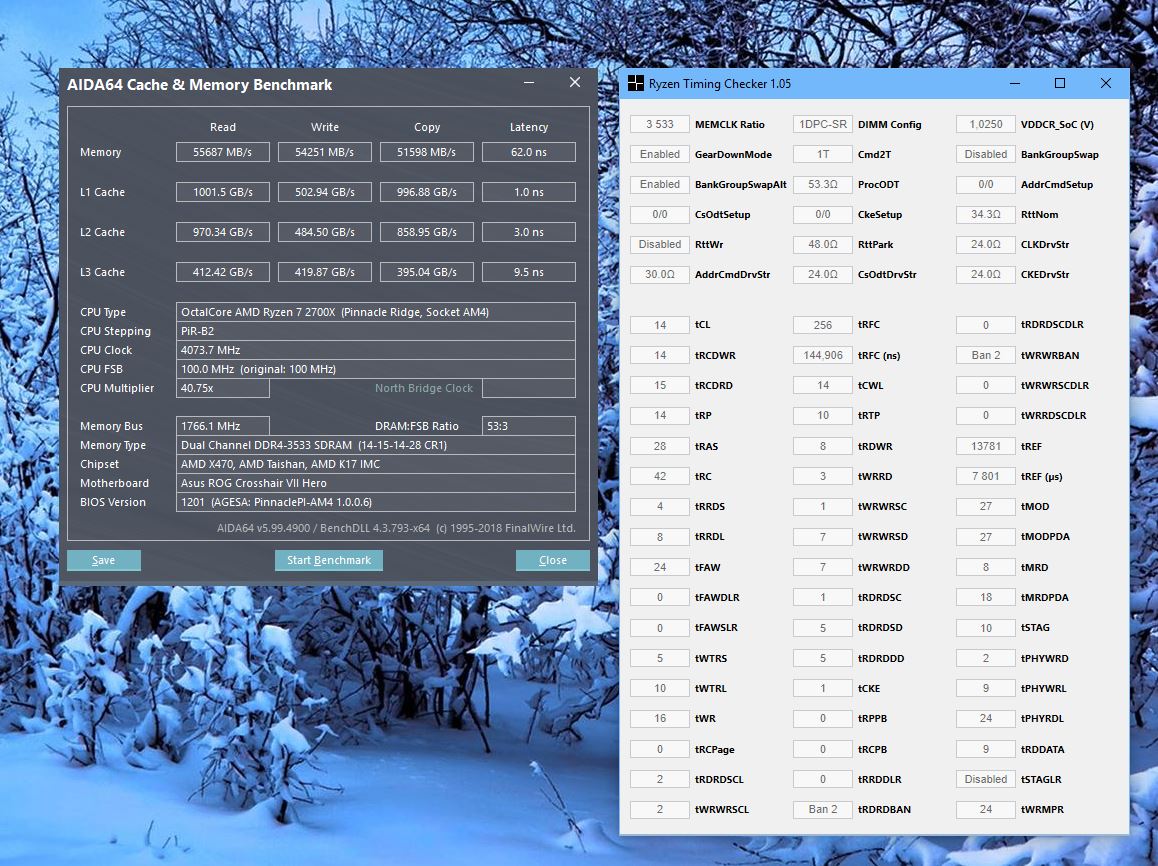Click Start Benchmark in the AIDA64 window
Screen dimensions: 1158x866
point(329,560)
